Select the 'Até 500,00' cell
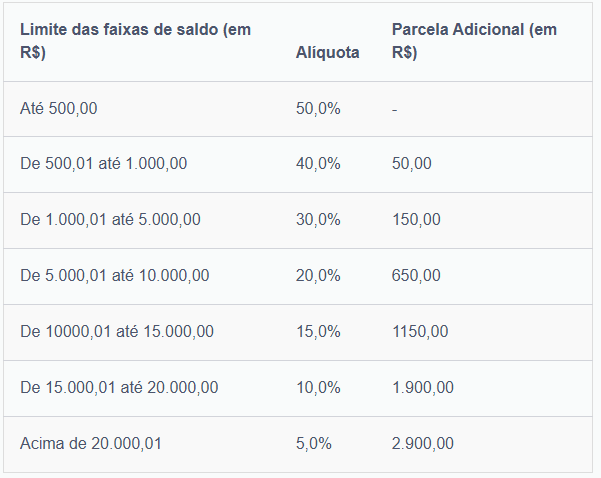 click(59, 108)
